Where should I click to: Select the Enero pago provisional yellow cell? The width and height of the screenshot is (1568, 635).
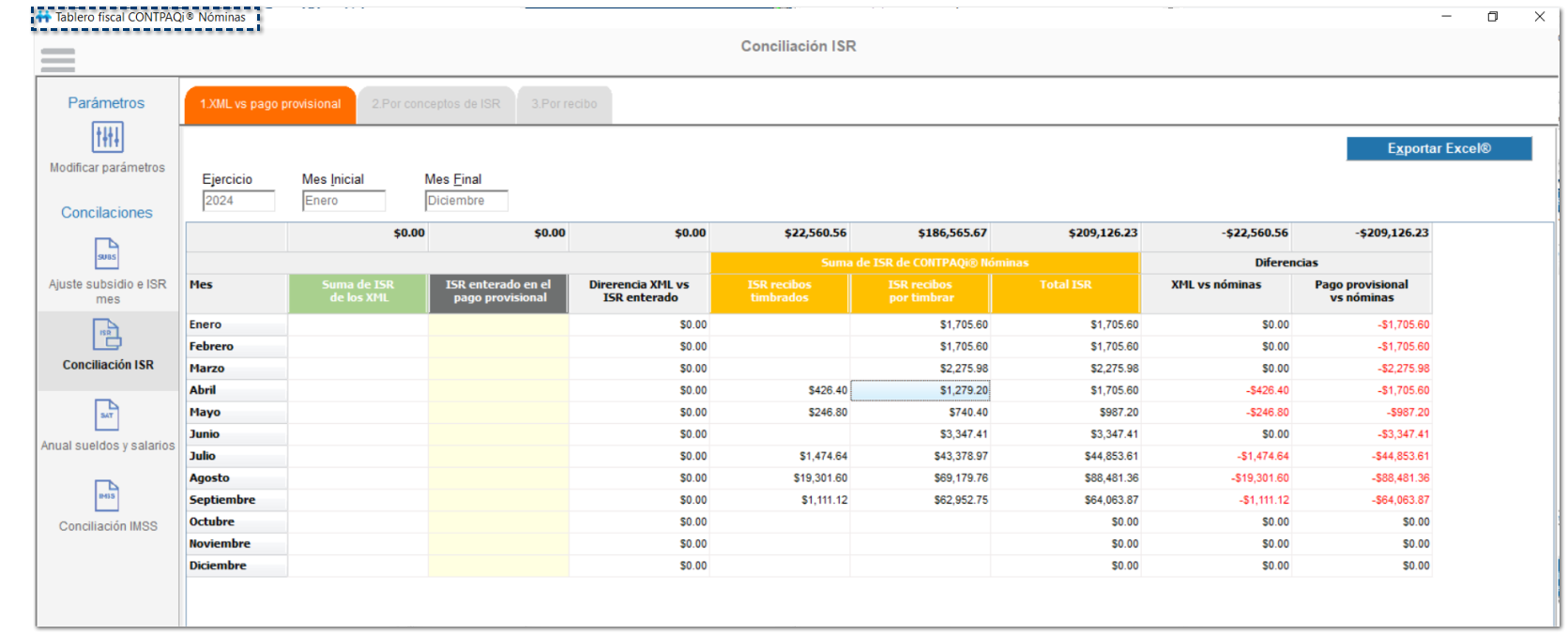(498, 325)
